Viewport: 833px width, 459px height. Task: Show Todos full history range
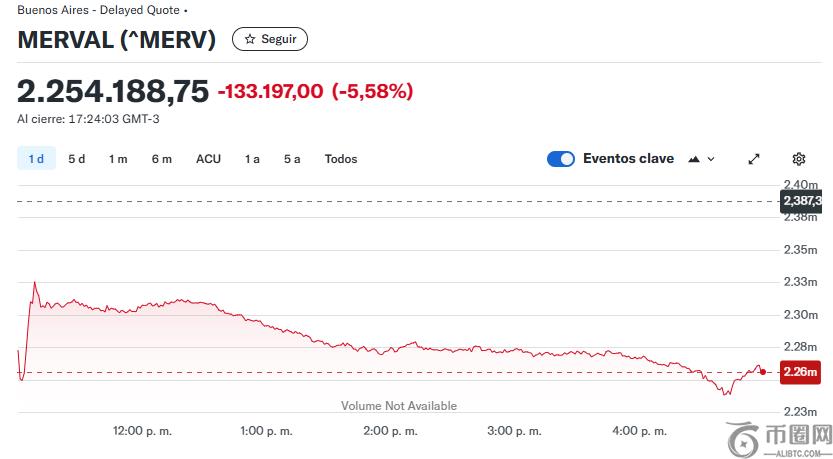pyautogui.click(x=341, y=159)
